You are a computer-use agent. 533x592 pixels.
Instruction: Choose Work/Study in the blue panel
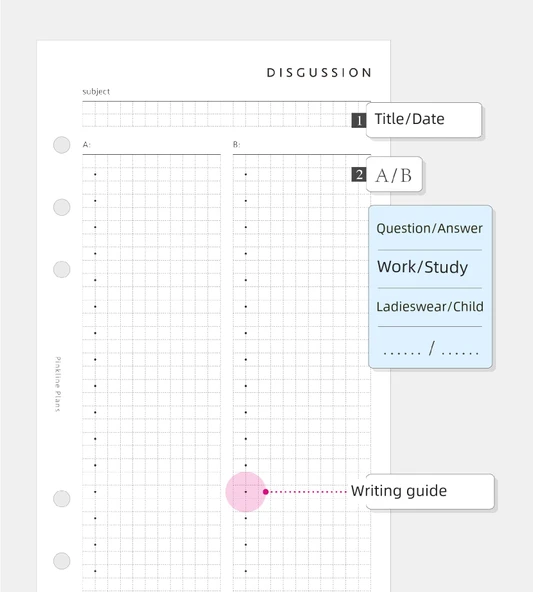point(422,267)
